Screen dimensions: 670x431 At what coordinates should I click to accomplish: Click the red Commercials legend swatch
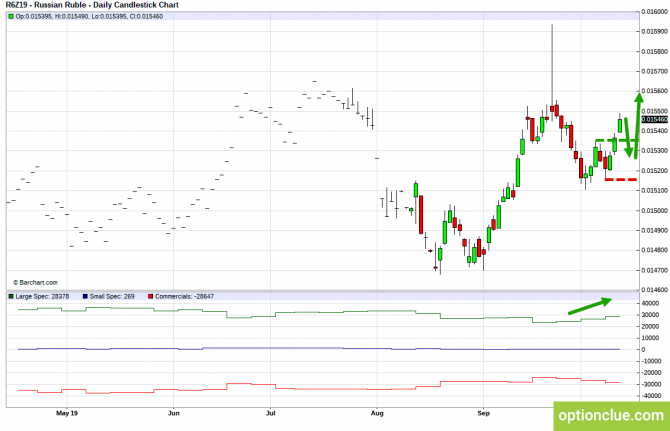coord(150,296)
